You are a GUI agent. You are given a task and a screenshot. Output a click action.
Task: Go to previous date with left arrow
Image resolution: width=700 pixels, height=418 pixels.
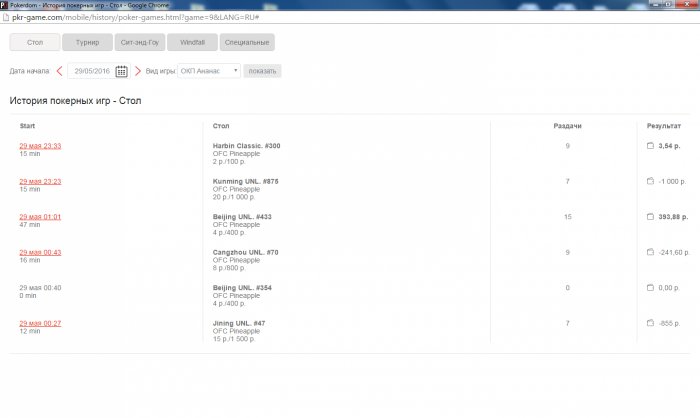(59, 71)
